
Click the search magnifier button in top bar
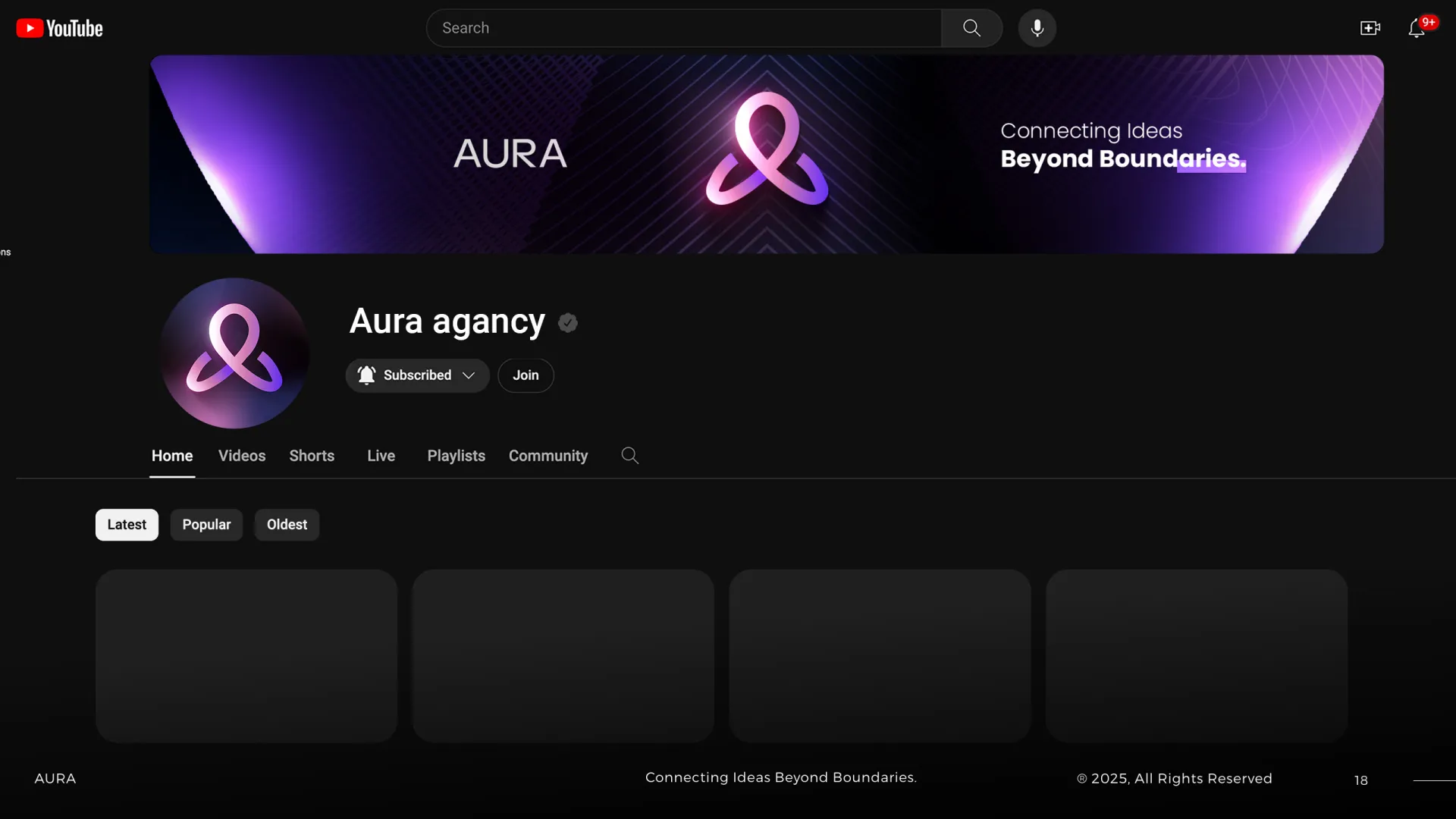pyautogui.click(x=971, y=28)
